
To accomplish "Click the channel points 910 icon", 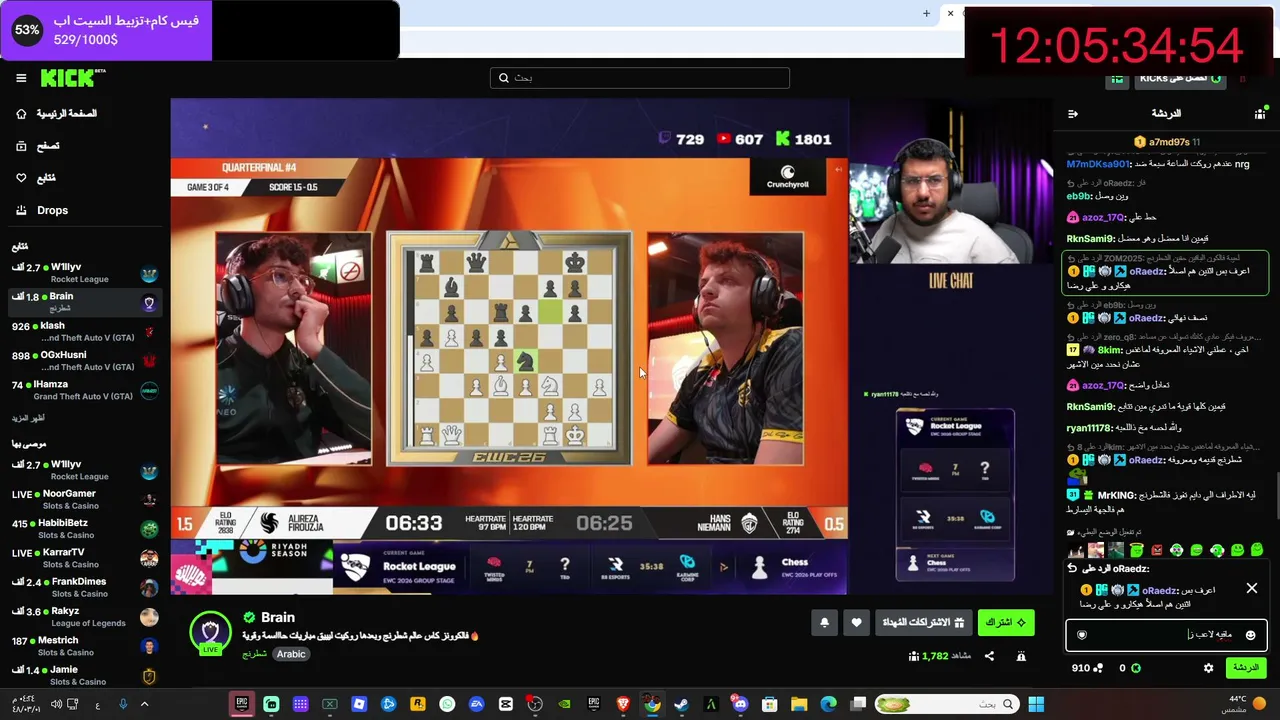I will coord(1098,668).
